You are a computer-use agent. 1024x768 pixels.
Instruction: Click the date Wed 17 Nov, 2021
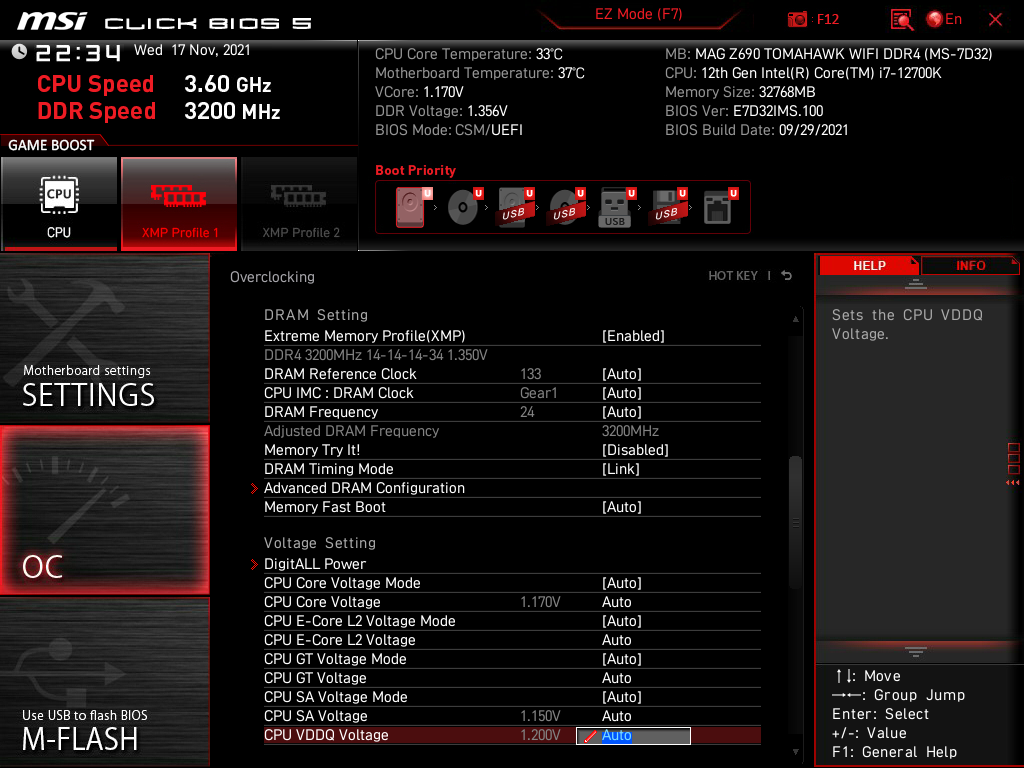[x=192, y=50]
